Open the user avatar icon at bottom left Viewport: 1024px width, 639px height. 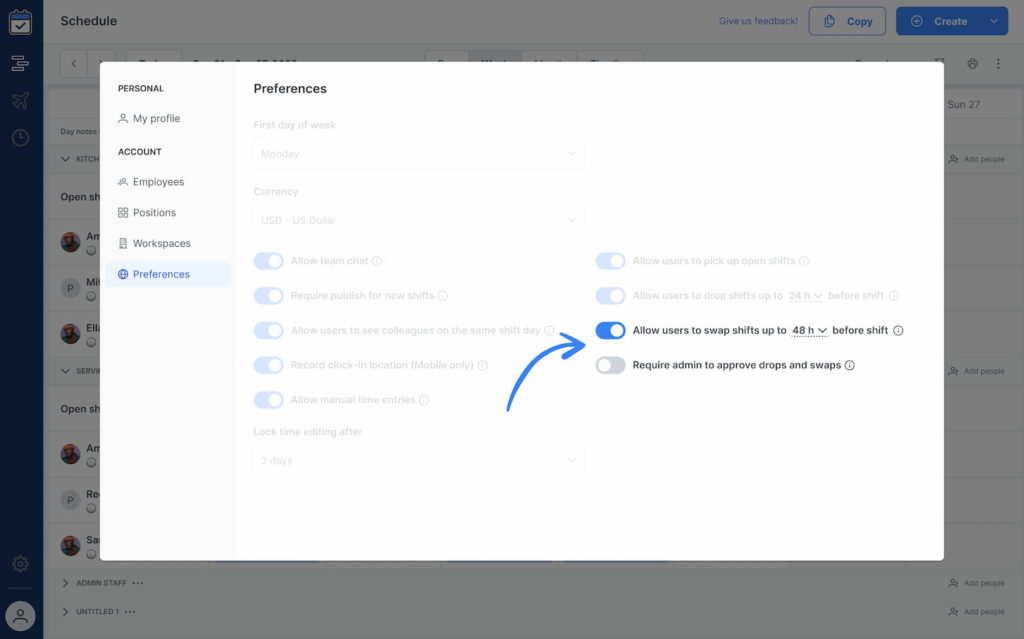click(x=20, y=615)
